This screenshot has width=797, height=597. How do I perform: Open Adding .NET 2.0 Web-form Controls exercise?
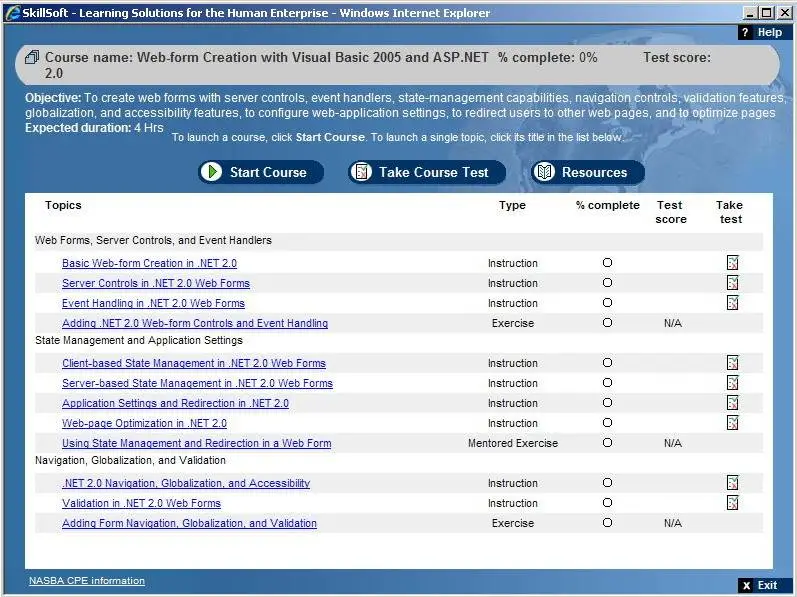195,323
